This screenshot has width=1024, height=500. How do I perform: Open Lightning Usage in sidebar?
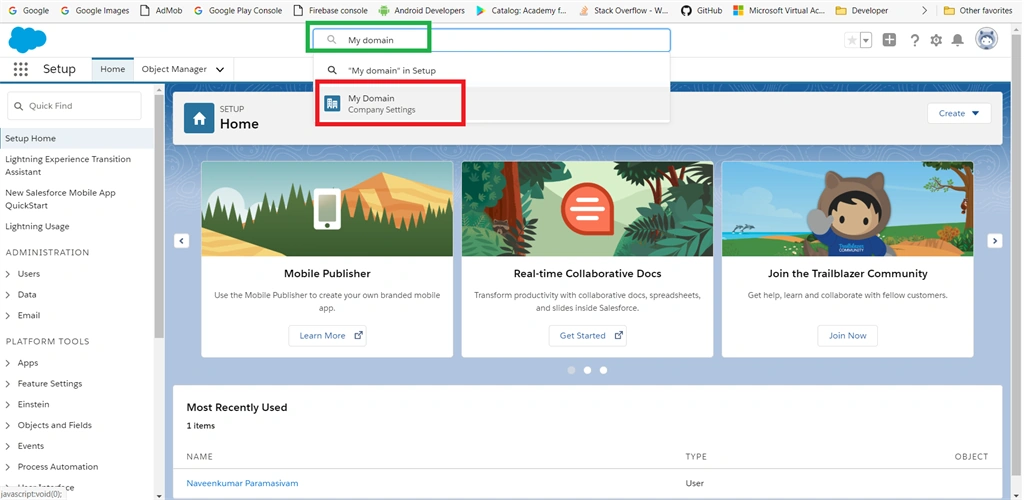pos(37,227)
